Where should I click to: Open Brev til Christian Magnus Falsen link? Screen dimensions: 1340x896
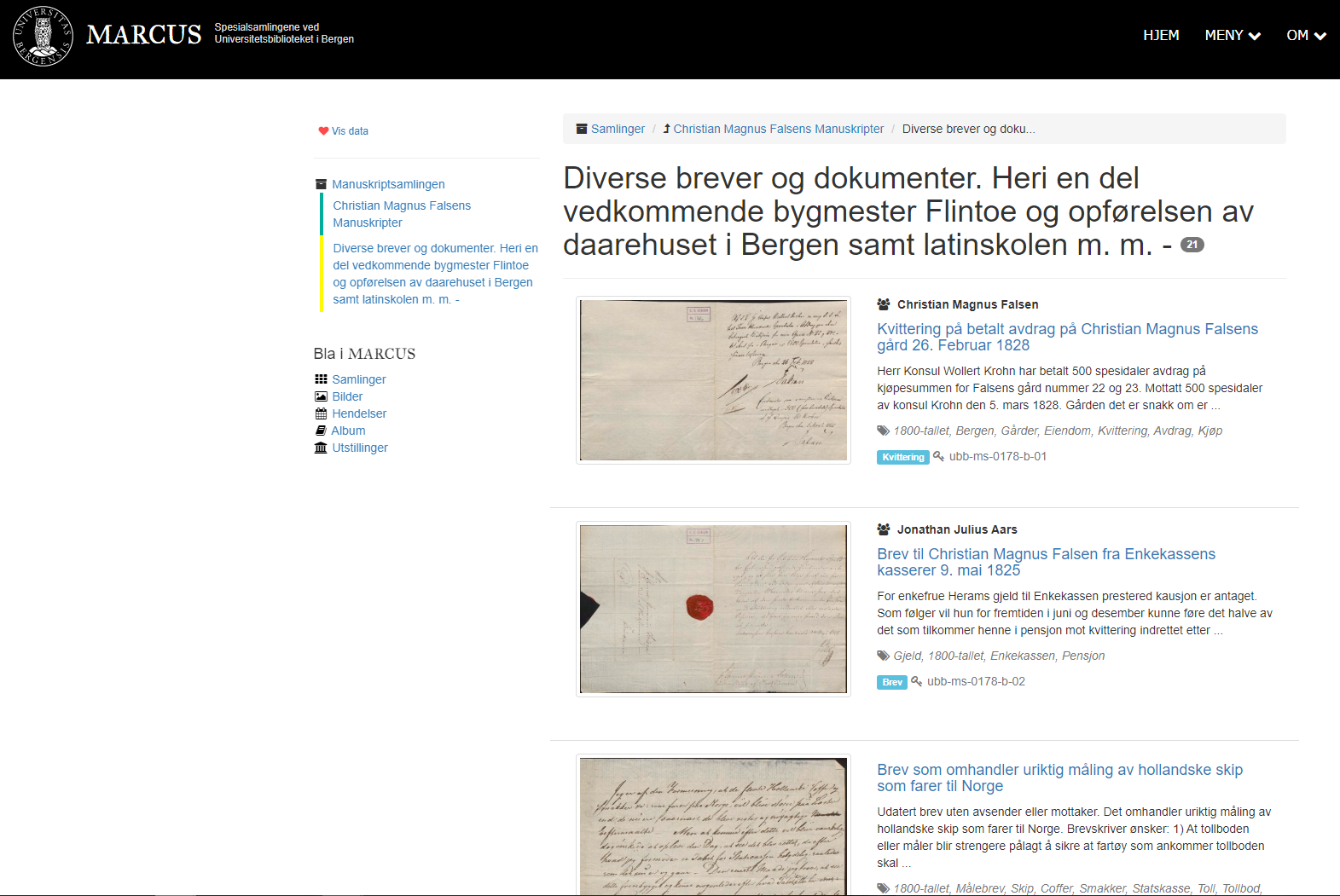(x=1046, y=562)
